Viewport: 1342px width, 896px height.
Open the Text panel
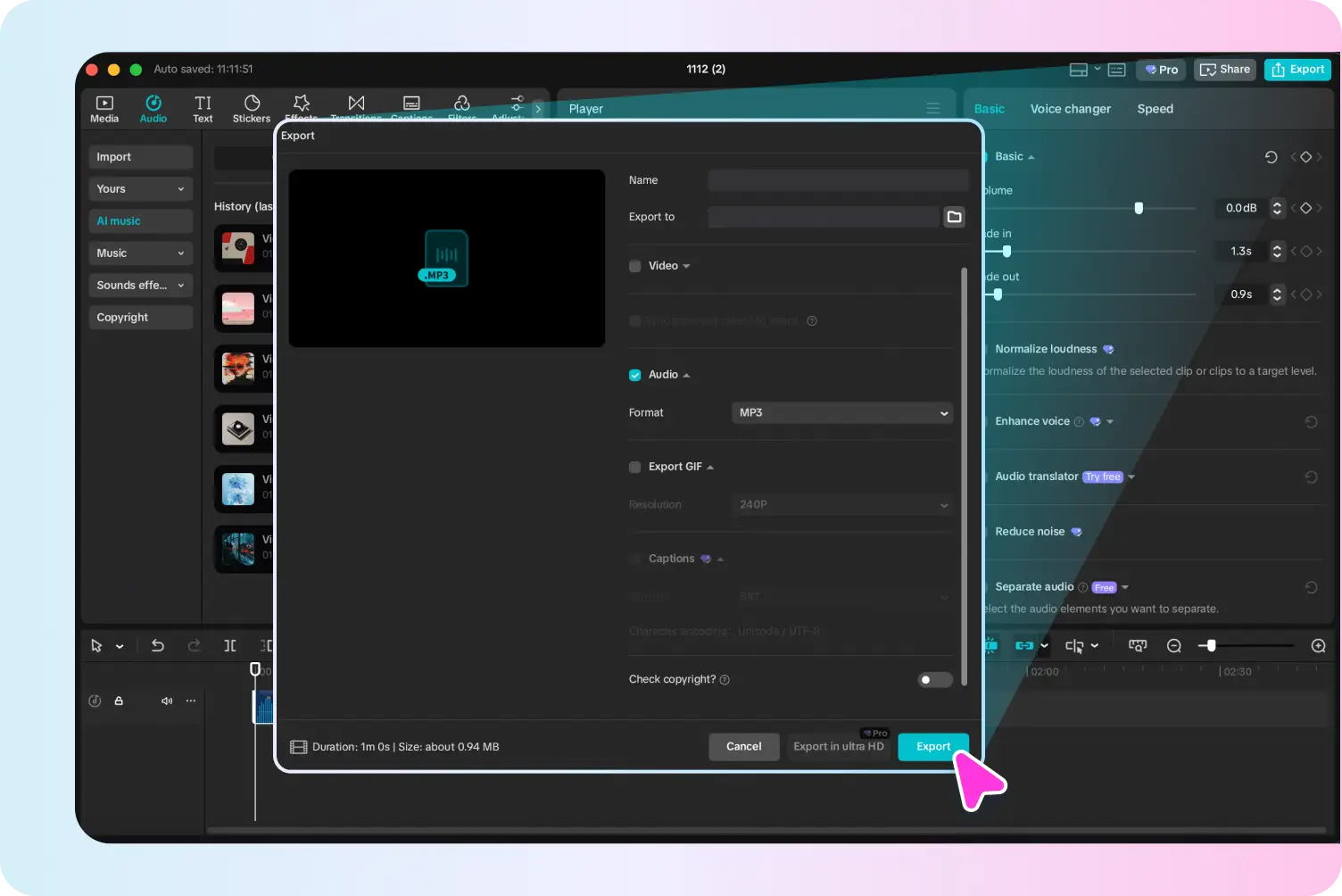tap(203, 108)
